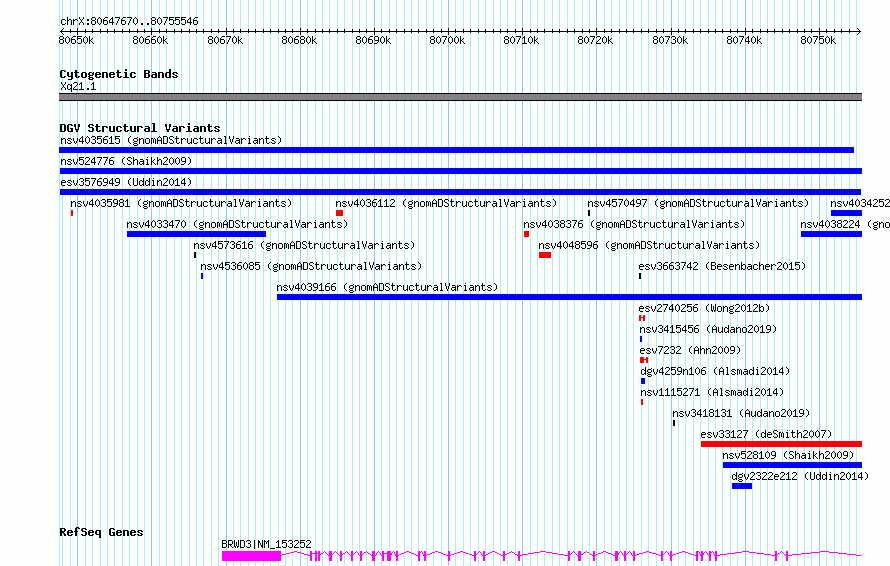Image resolution: width=890 pixels, height=566 pixels.
Task: Click esv7232 (Ahn2009) label
Action: point(690,350)
